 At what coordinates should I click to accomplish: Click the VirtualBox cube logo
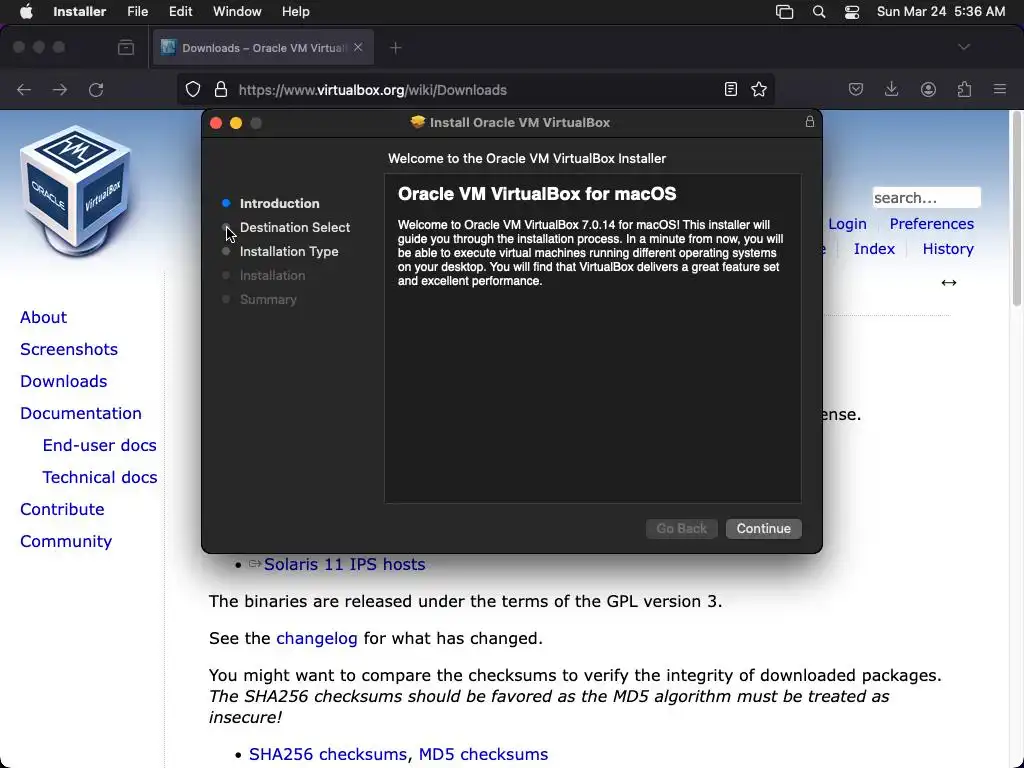pyautogui.click(x=75, y=191)
